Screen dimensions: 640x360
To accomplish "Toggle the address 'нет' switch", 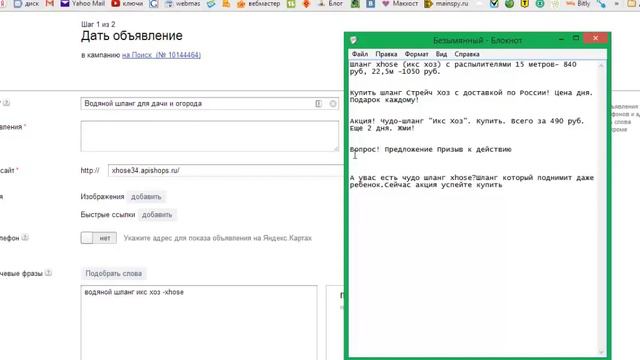I will [99, 238].
